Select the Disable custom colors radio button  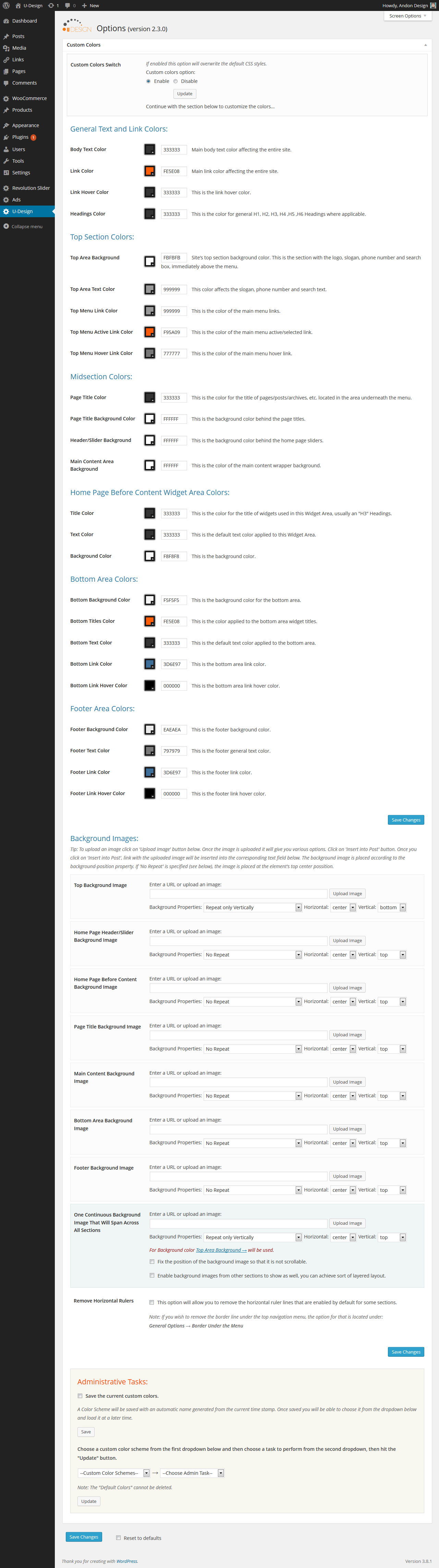(175, 81)
